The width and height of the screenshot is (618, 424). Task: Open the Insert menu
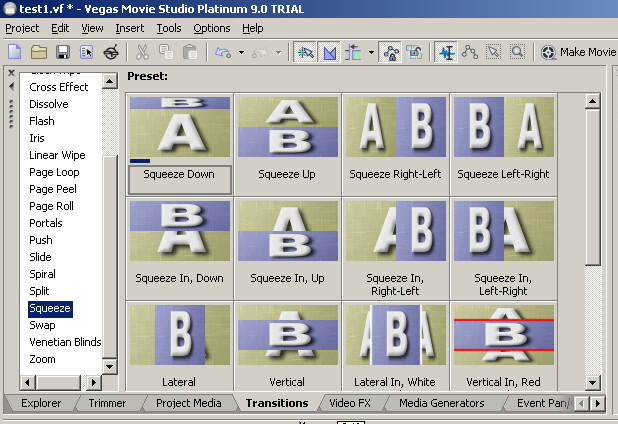(130, 28)
